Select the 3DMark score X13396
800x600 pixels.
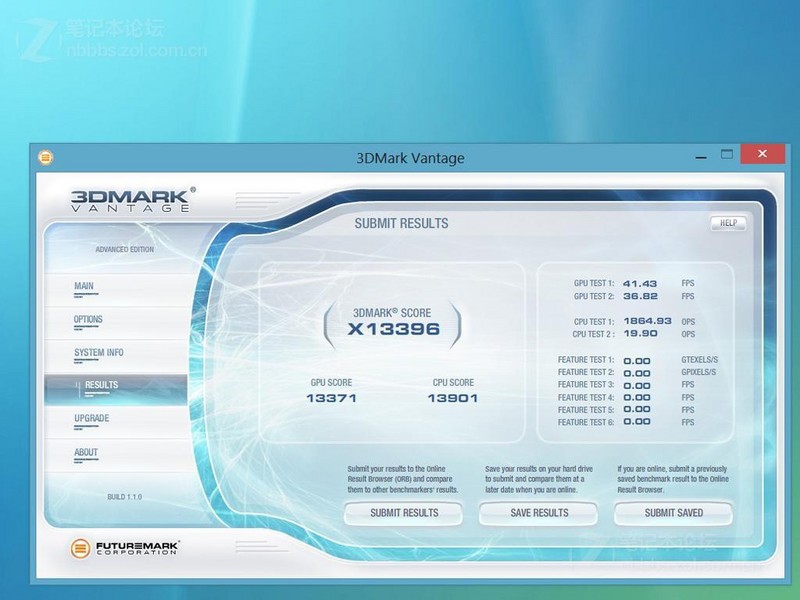[393, 329]
